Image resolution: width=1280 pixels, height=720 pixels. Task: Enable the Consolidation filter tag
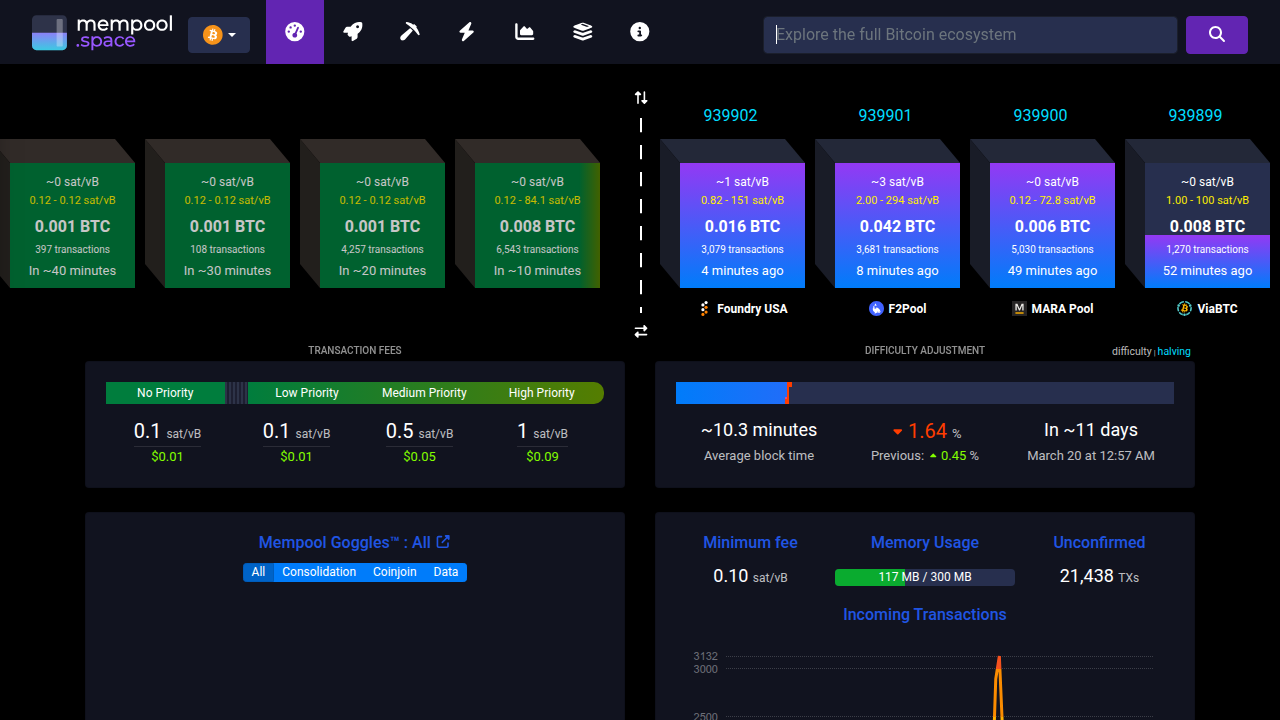(x=320, y=572)
